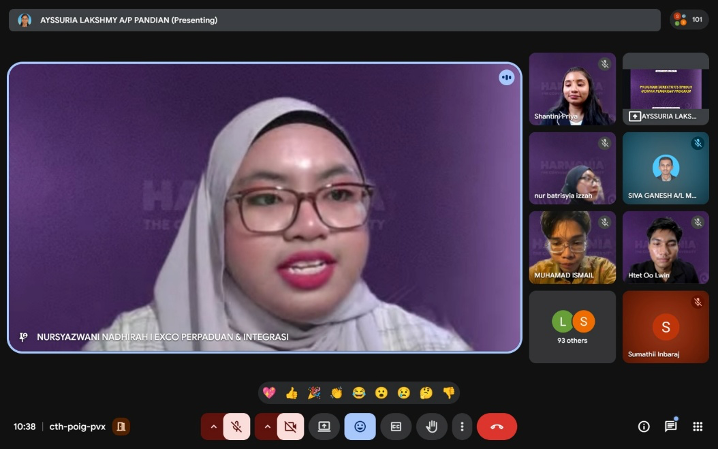
Task: Open the chat panel
Action: pyautogui.click(x=671, y=426)
